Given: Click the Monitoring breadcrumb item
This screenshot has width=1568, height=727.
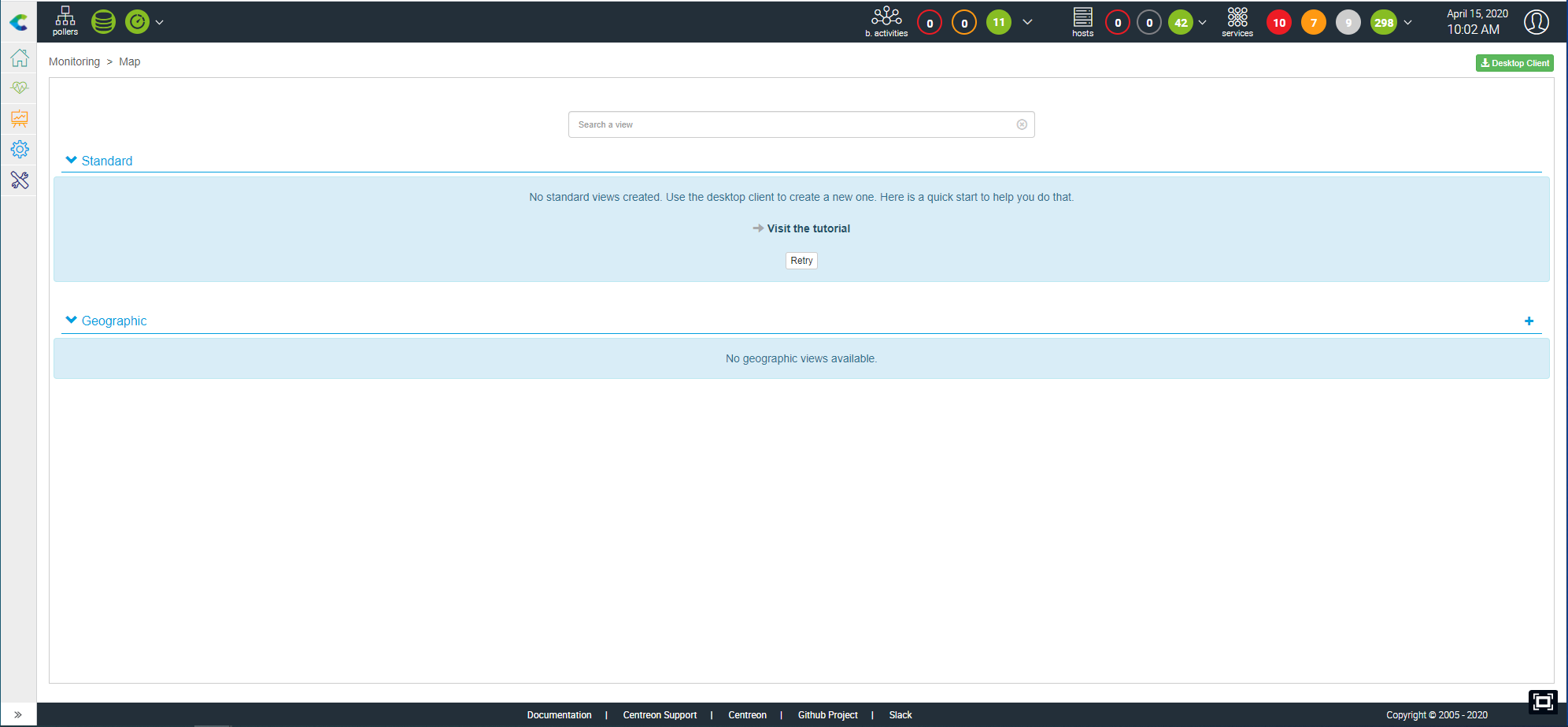Looking at the screenshot, I should click(74, 61).
